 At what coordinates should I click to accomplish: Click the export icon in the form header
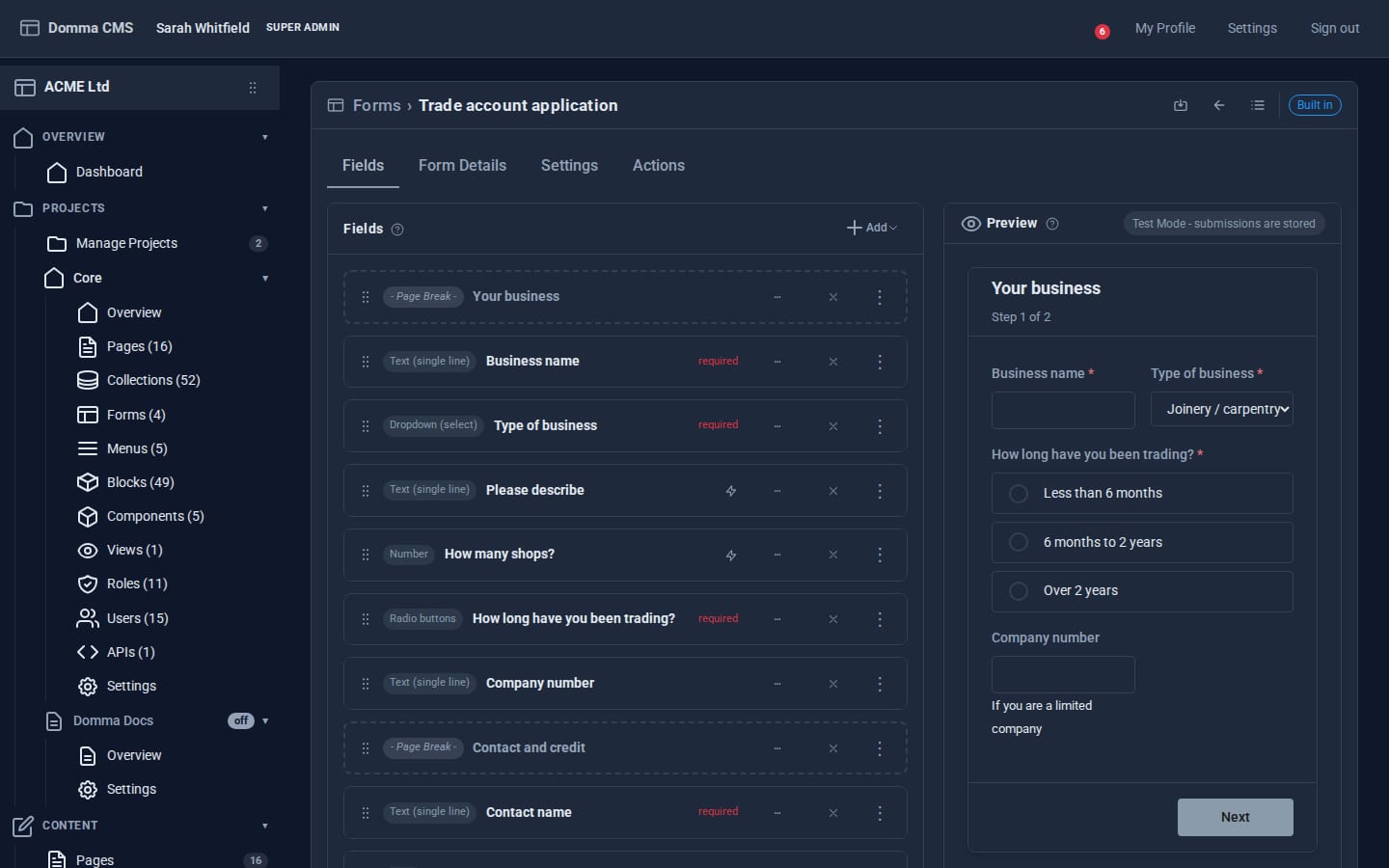pos(1181,105)
